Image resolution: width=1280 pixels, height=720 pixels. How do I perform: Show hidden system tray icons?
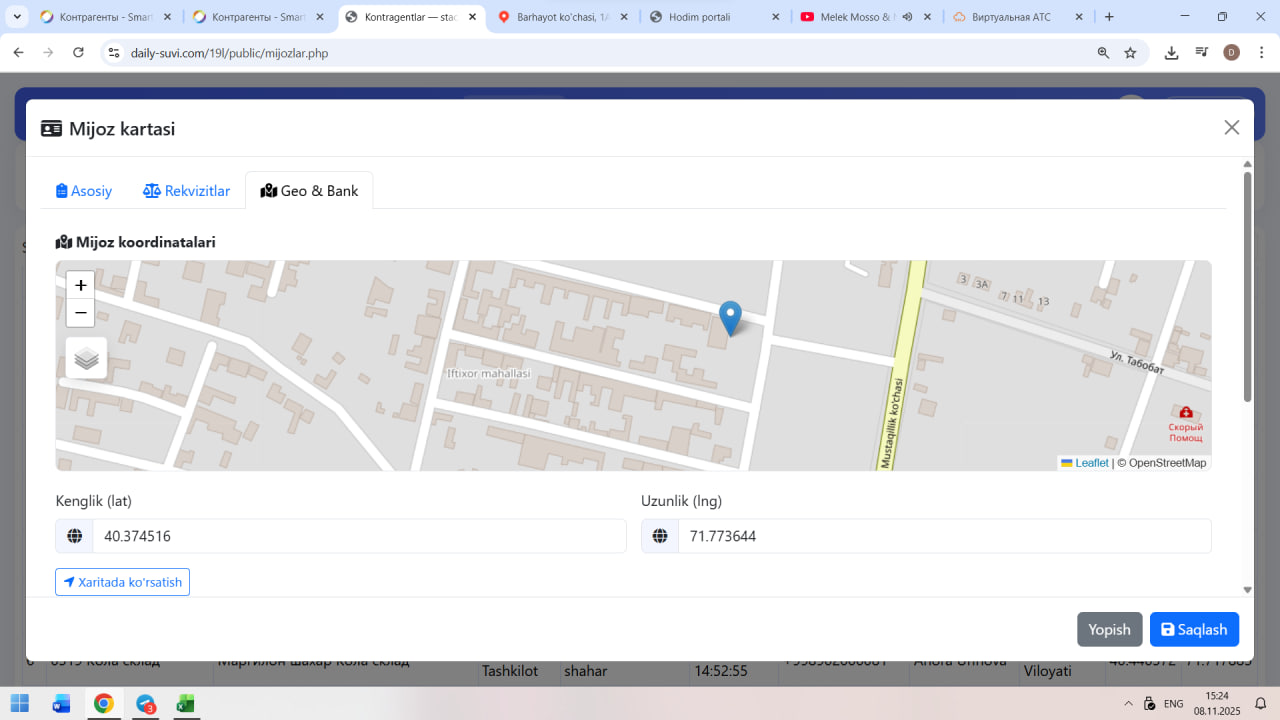[x=1129, y=703]
